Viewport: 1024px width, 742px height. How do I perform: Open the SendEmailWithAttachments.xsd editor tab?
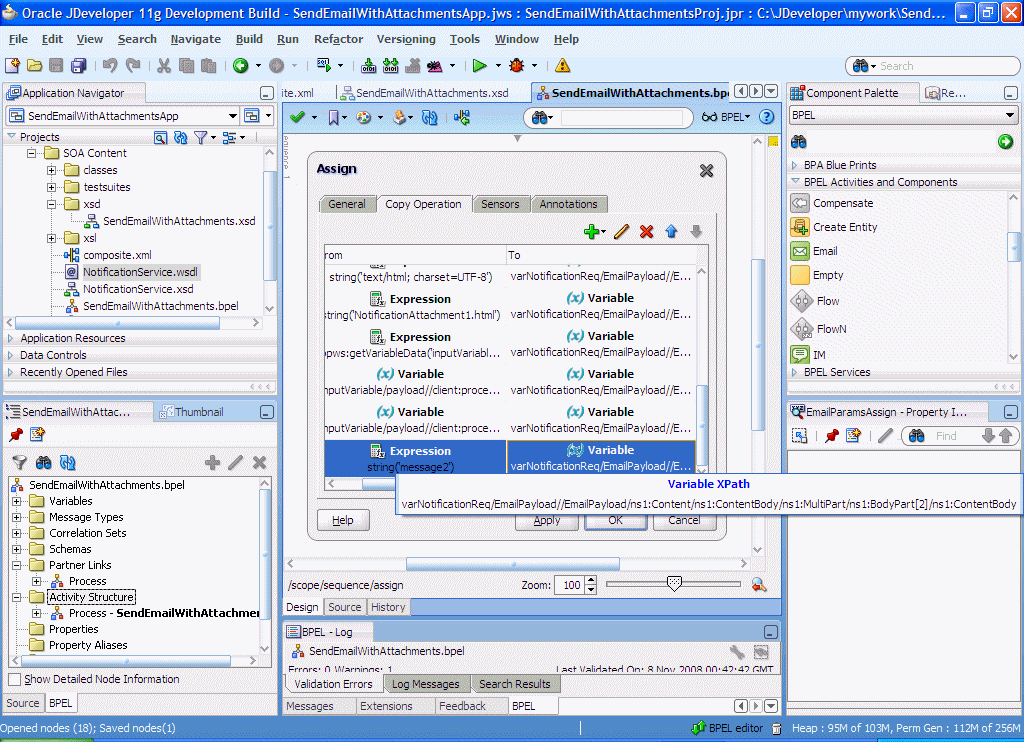click(x=424, y=93)
